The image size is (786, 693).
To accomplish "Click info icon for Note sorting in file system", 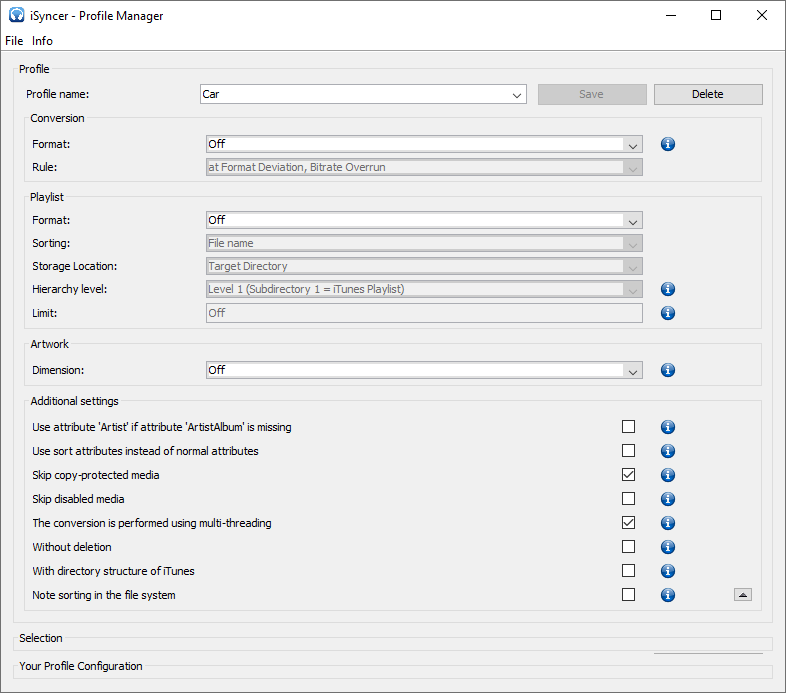I will coord(668,595).
